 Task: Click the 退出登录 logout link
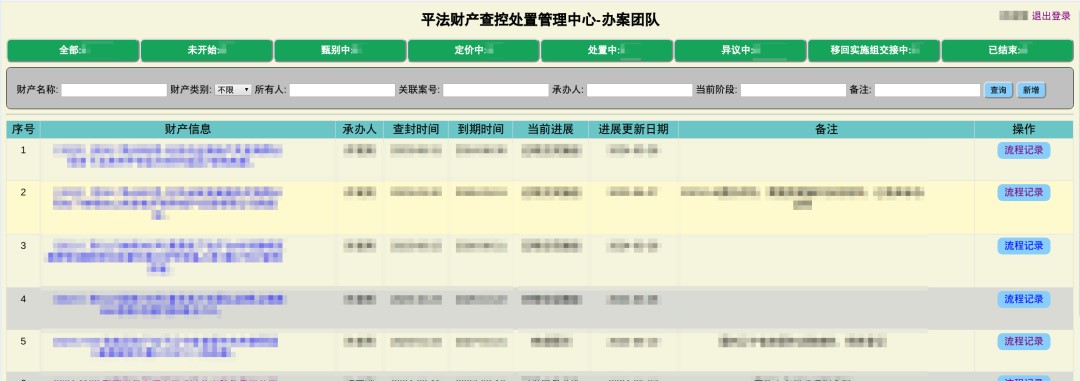coord(1050,16)
